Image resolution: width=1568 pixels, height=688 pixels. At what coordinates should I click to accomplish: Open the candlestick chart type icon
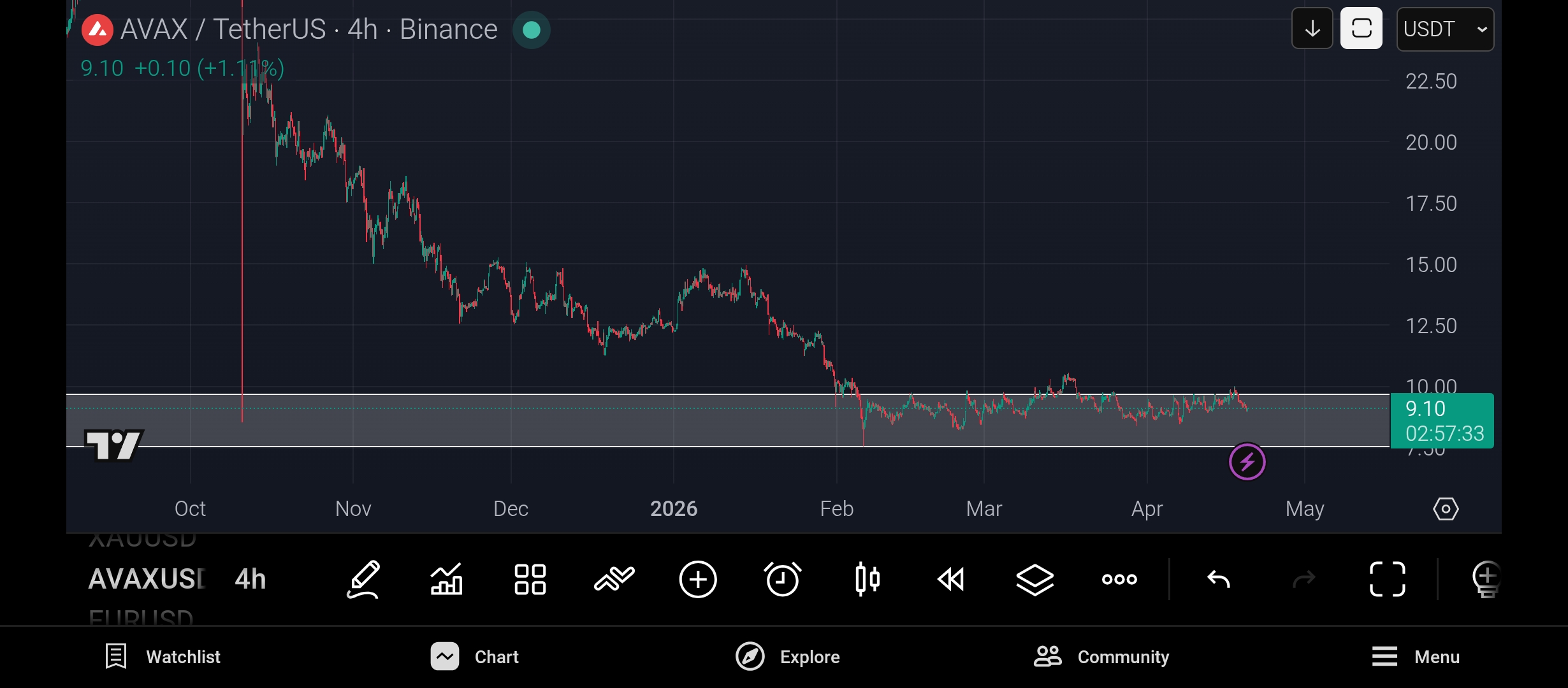coord(867,579)
